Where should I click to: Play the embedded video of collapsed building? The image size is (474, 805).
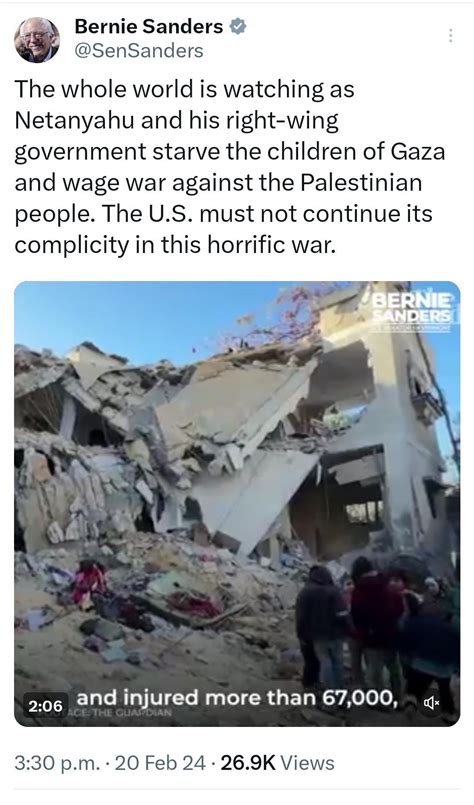click(237, 504)
